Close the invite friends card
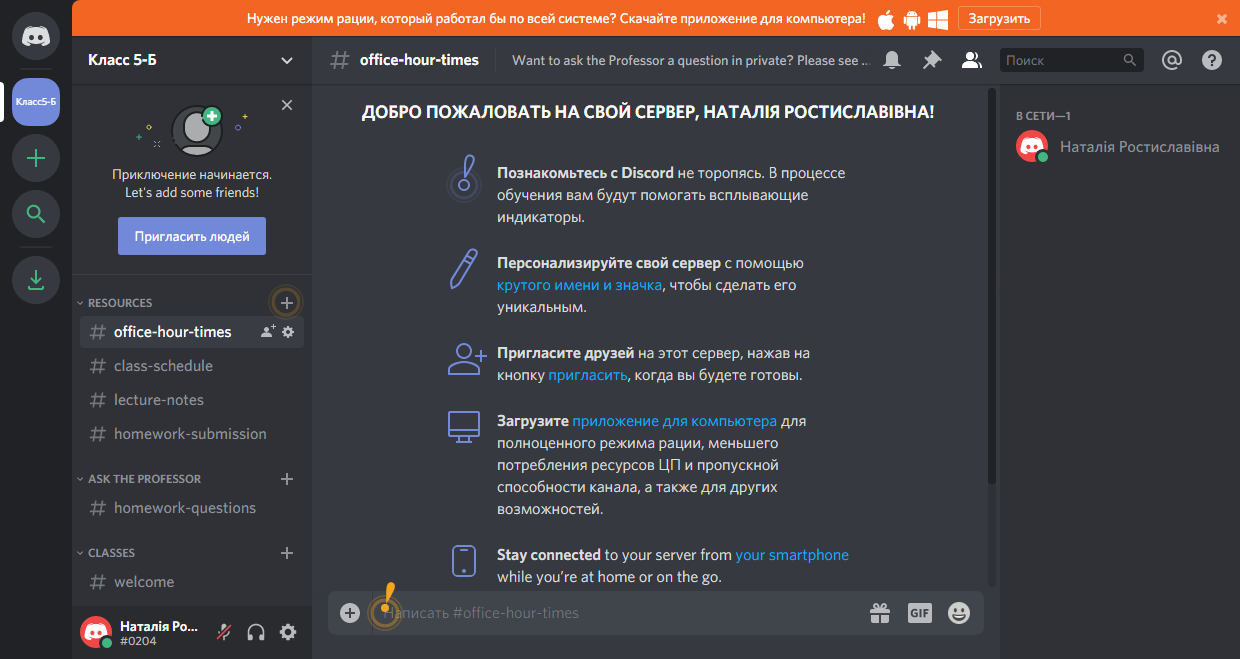Image resolution: width=1240 pixels, height=659 pixels. tap(287, 105)
